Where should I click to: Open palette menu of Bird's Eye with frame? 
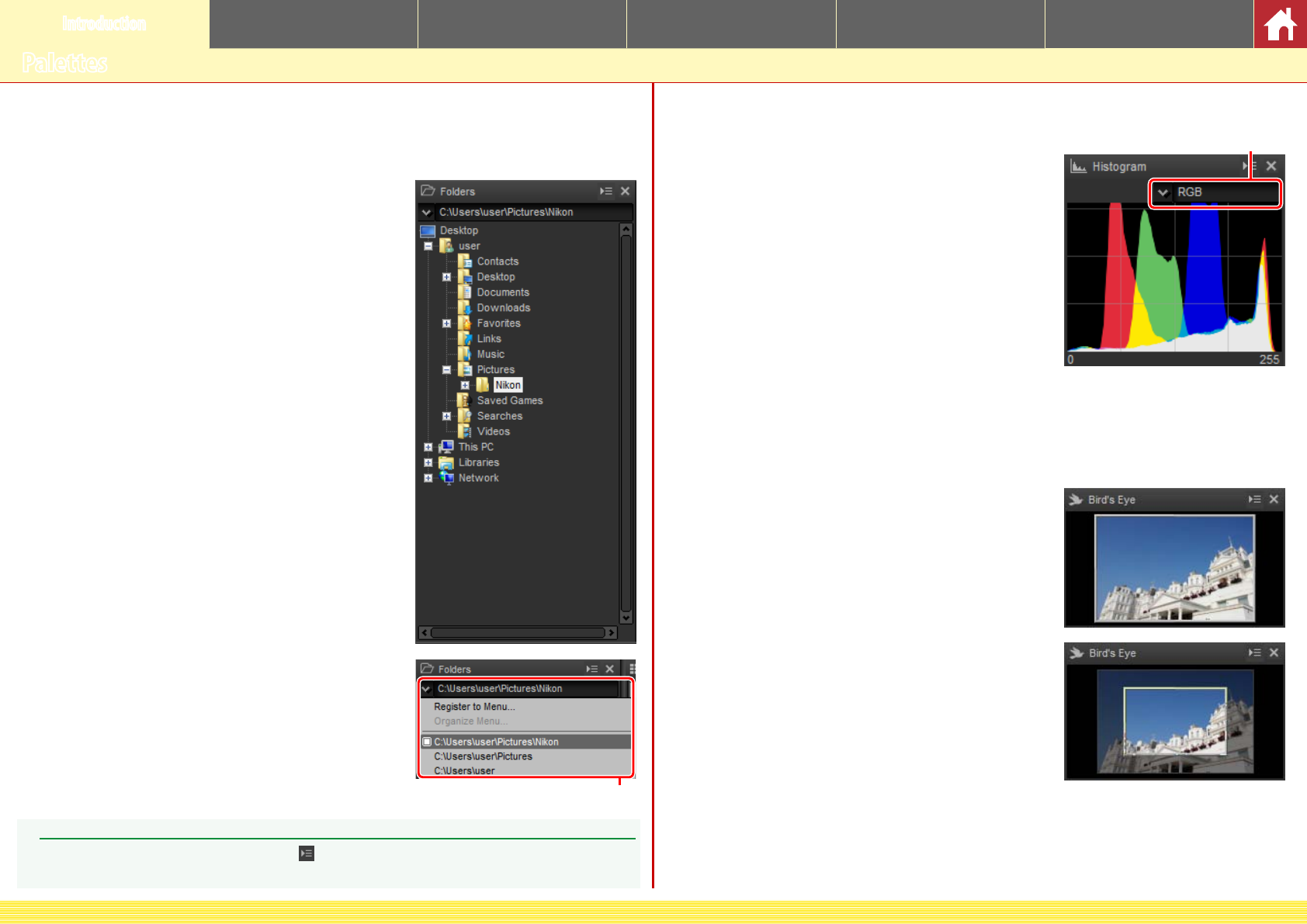(x=1255, y=653)
